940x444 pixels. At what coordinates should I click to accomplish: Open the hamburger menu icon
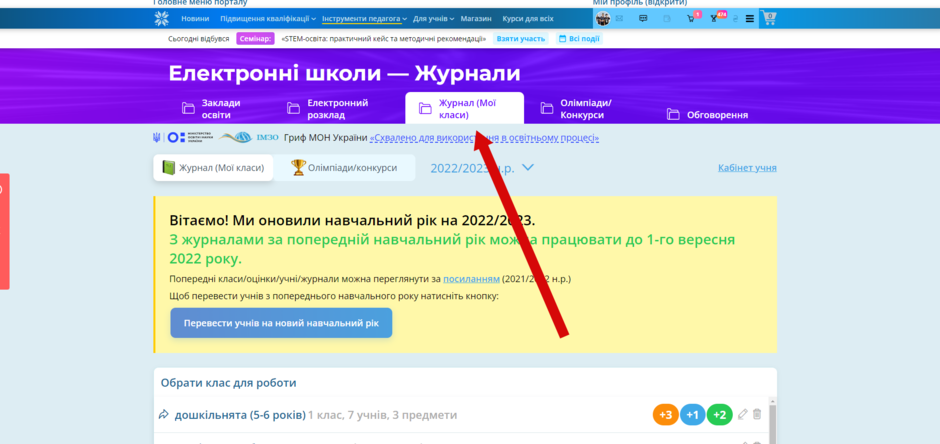click(x=750, y=19)
